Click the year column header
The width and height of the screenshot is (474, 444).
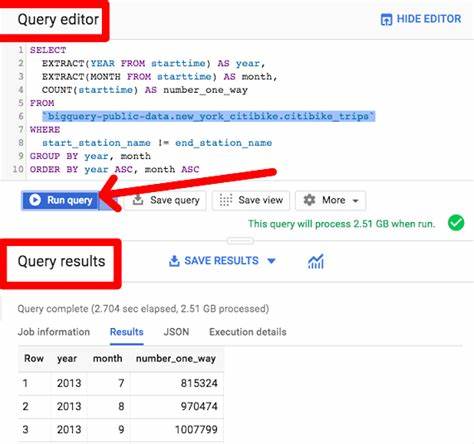coord(67,359)
